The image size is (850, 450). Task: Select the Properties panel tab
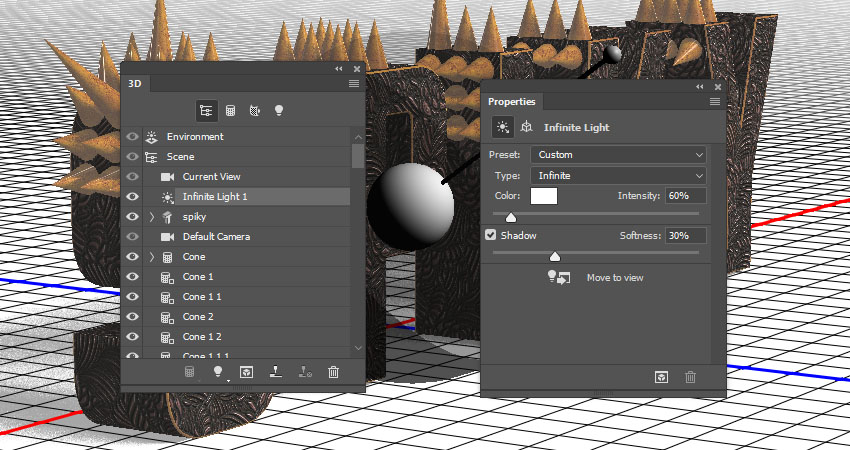(511, 101)
